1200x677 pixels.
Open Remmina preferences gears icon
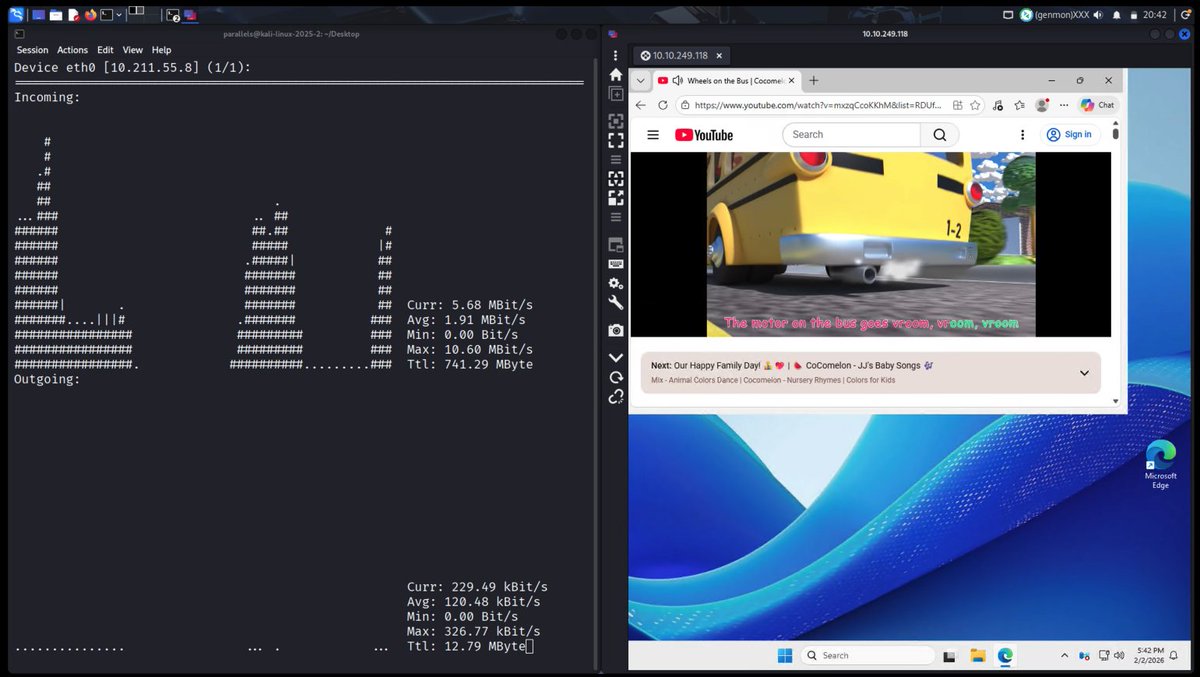tap(616, 283)
